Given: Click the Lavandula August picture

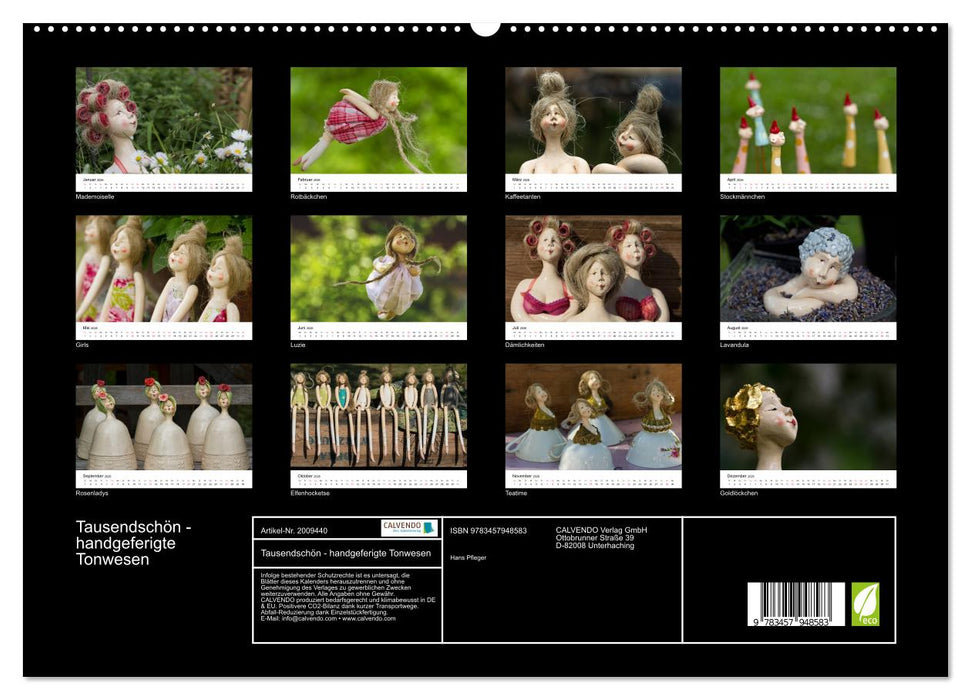Looking at the screenshot, I should pyautogui.click(x=808, y=269).
